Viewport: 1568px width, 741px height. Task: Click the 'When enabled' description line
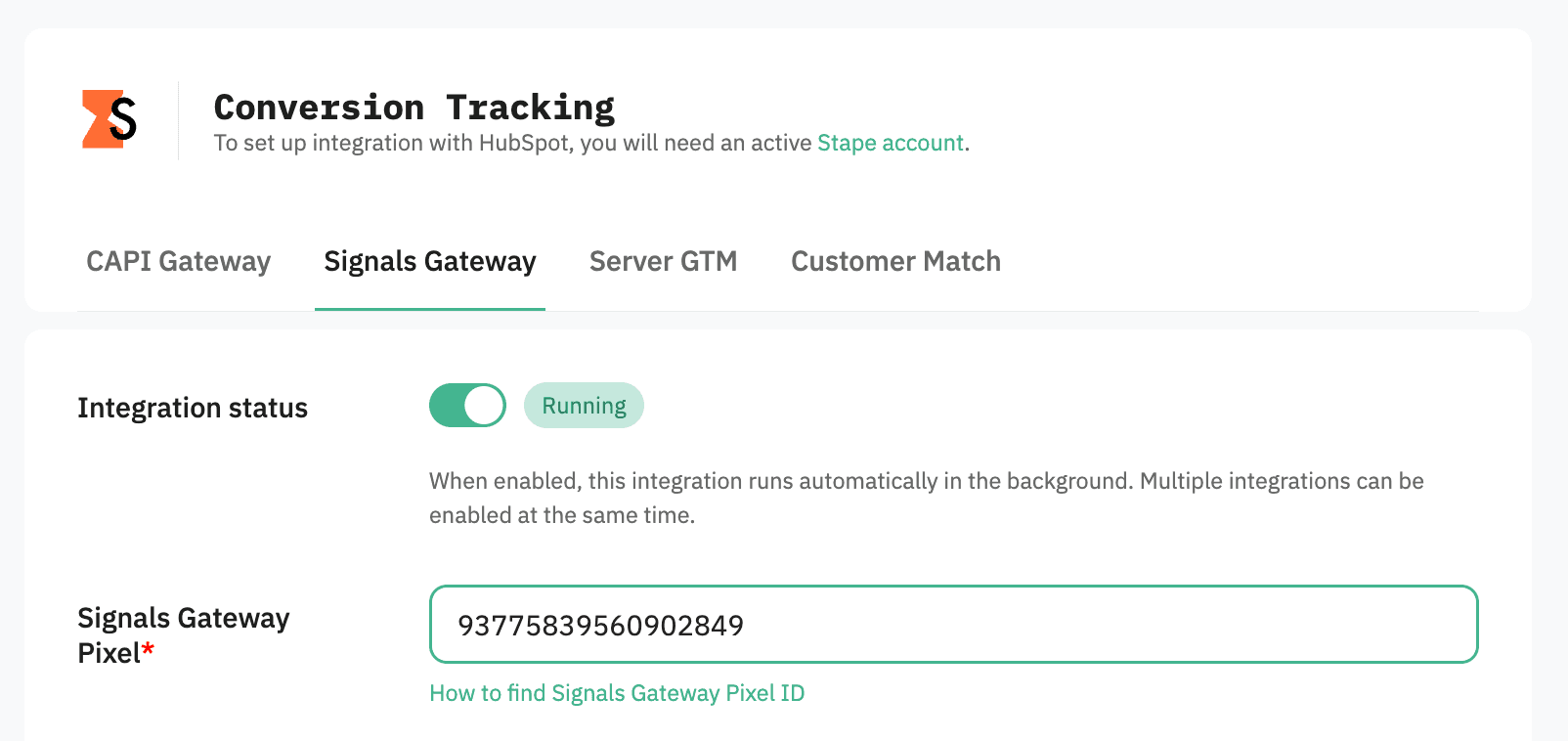[x=926, y=481]
